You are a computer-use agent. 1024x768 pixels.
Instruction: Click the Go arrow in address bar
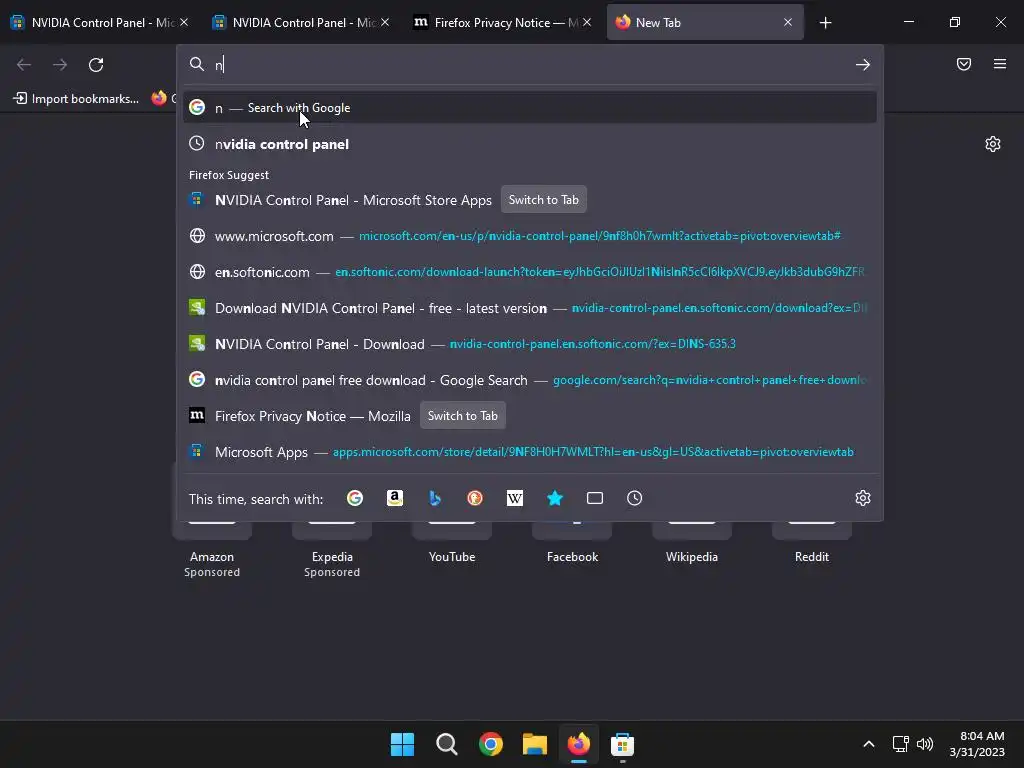[x=863, y=65]
